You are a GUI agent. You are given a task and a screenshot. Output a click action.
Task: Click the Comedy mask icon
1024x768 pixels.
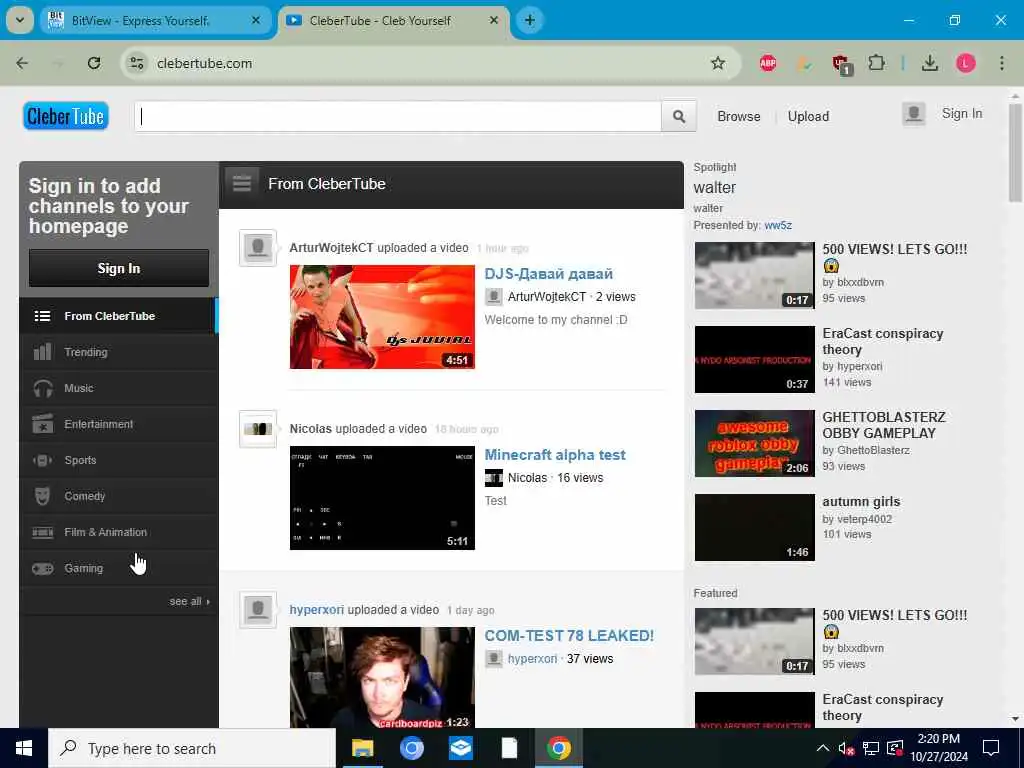42,496
